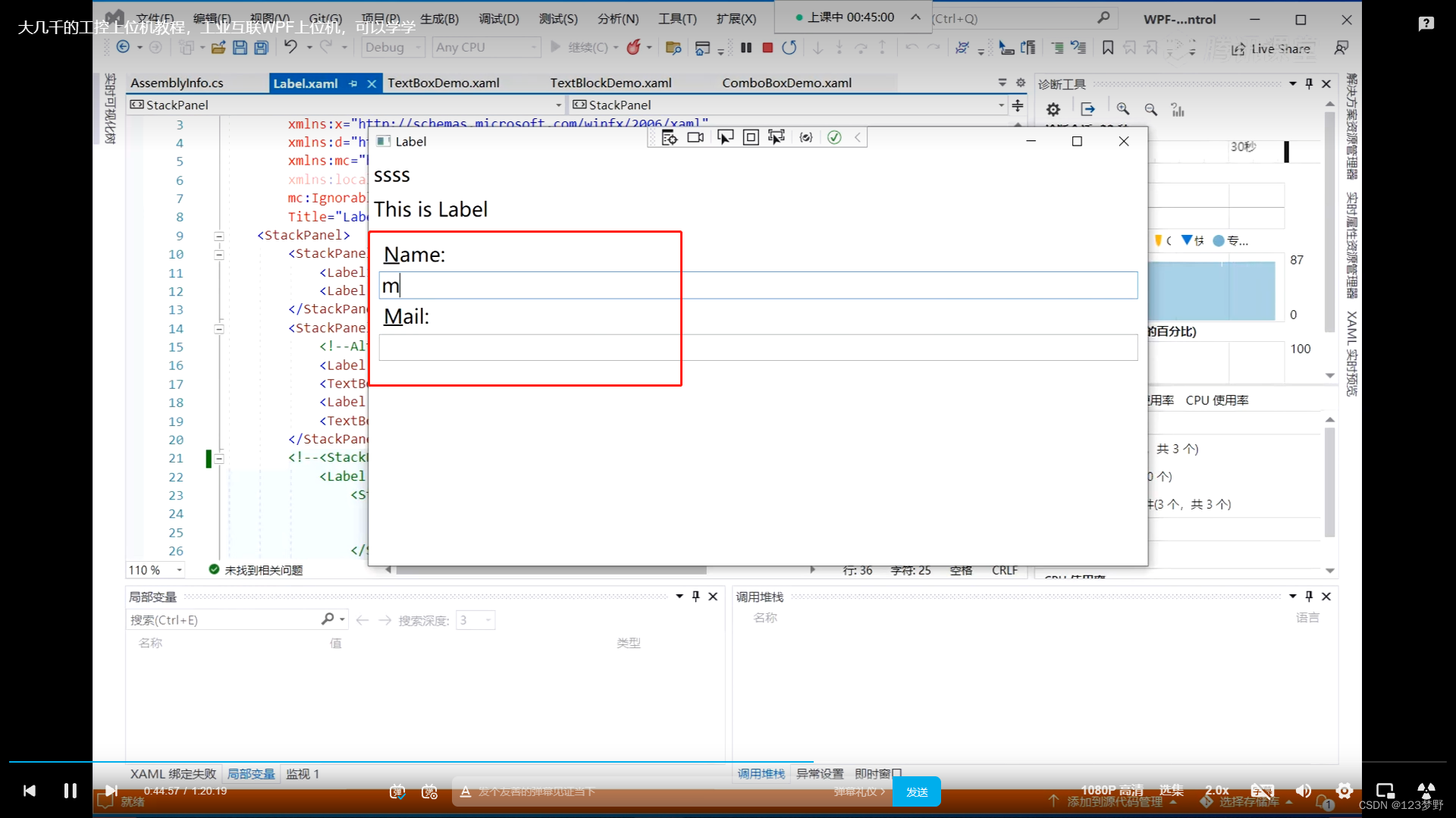
Task: Click the reset view chart icon
Action: [1178, 109]
